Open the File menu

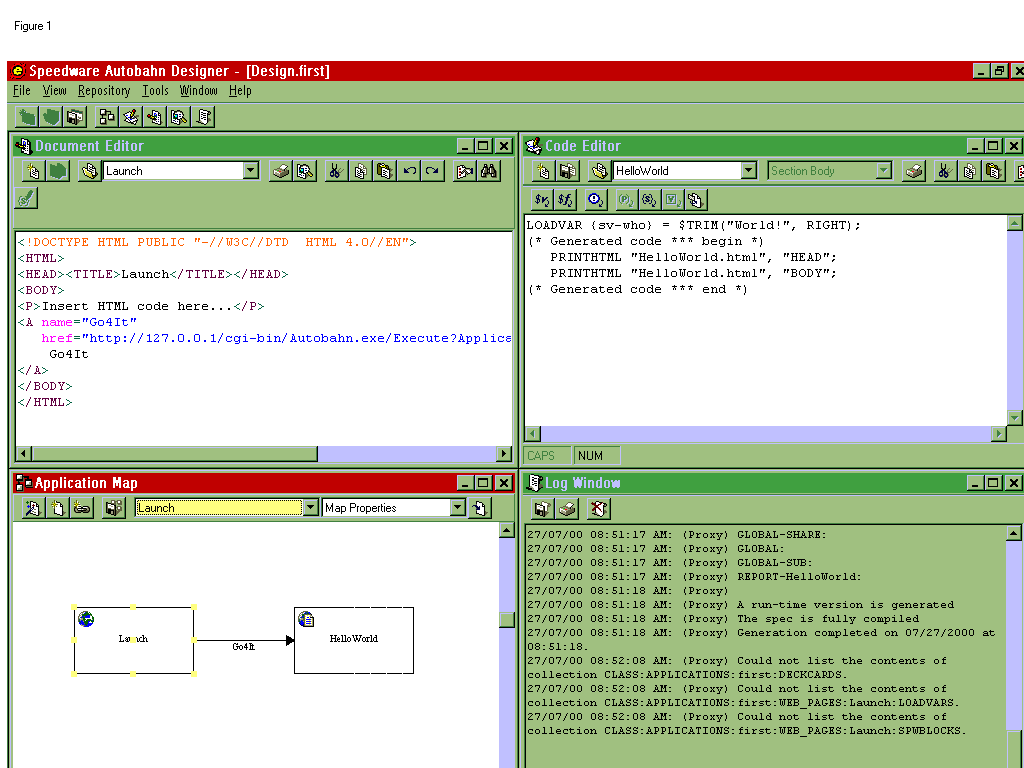22,91
